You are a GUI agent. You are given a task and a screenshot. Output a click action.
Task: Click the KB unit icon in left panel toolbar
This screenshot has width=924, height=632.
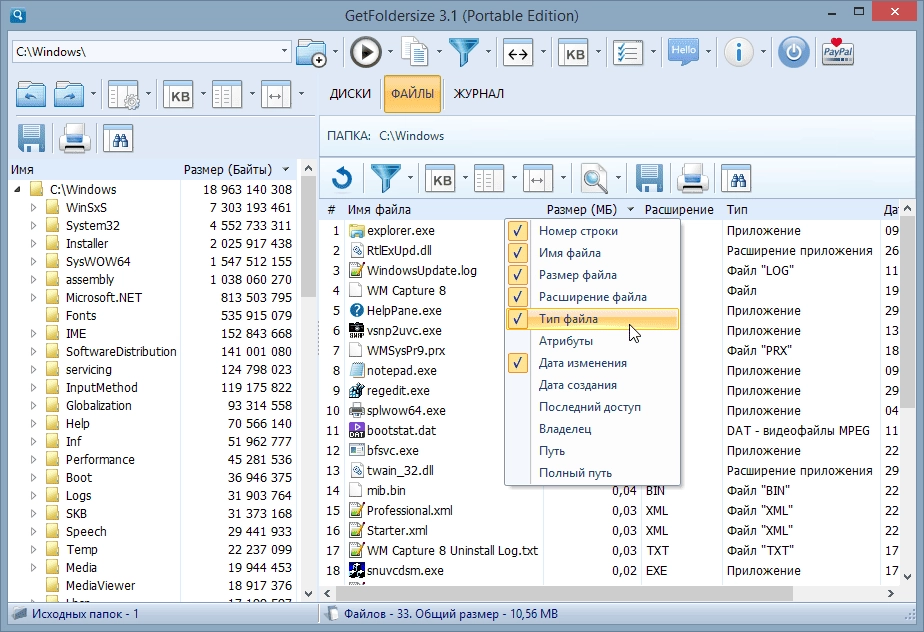(179, 95)
